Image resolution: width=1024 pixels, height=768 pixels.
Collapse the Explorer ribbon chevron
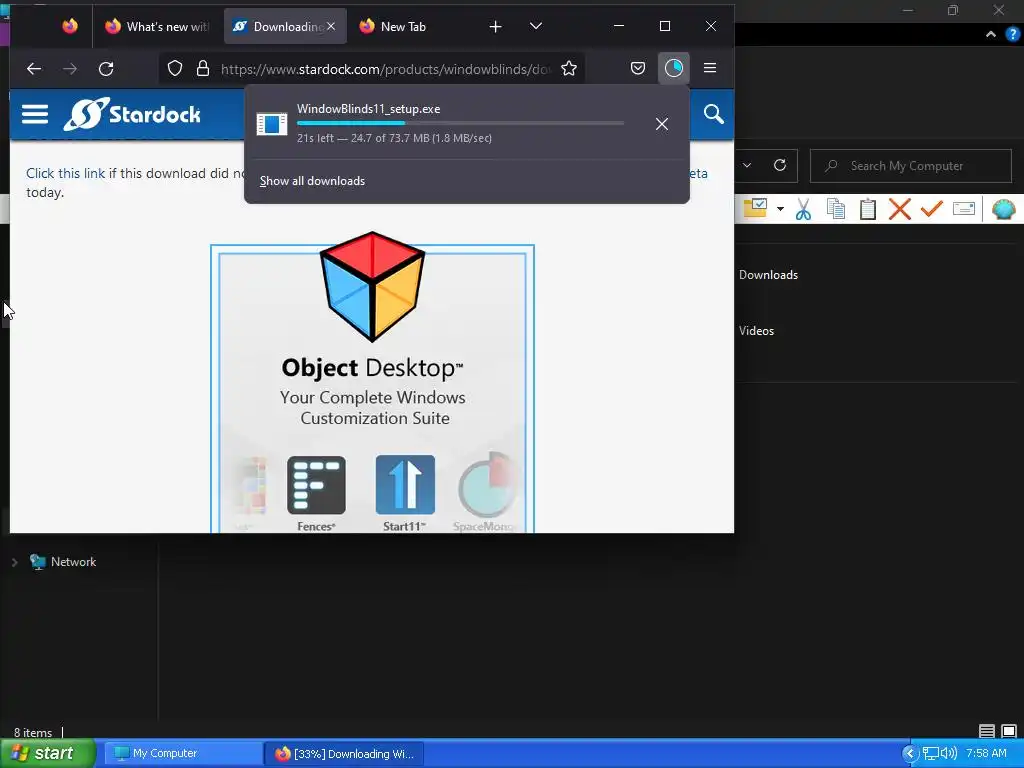click(991, 34)
